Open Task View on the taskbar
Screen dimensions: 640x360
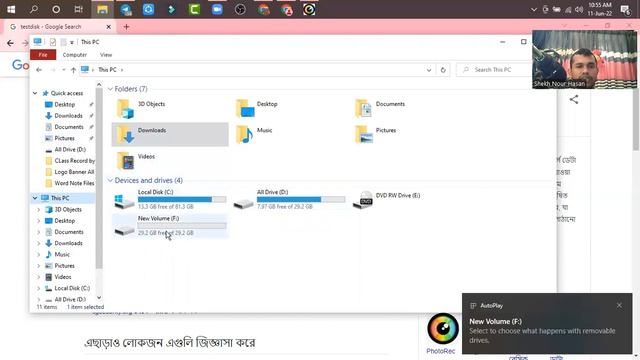[78, 9]
